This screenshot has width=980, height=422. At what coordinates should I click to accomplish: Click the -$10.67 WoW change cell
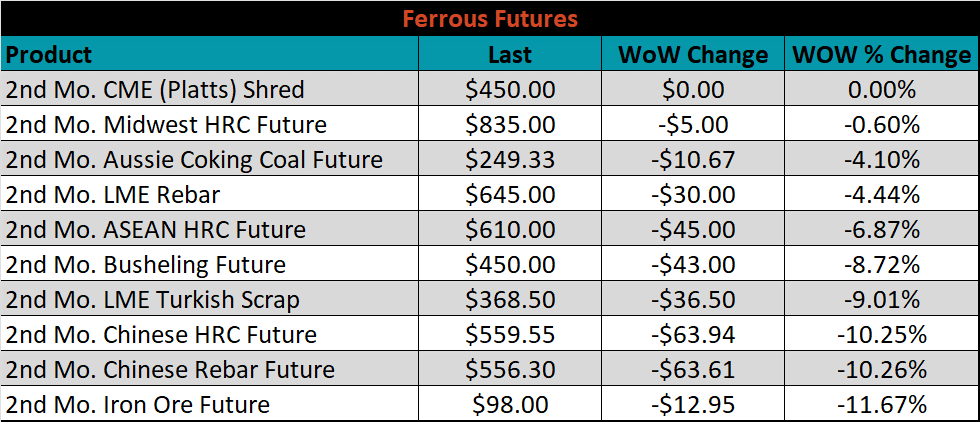click(x=692, y=158)
